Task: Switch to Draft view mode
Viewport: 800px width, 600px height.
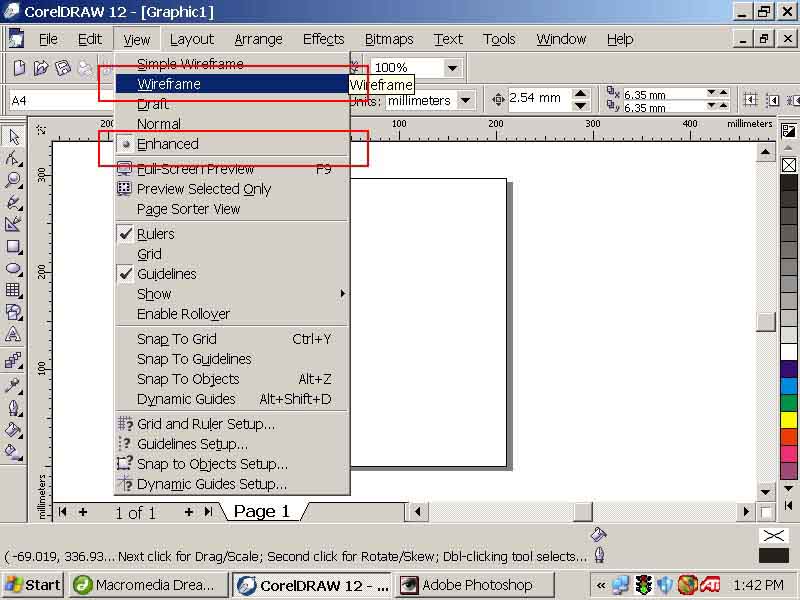Action: coord(233,104)
